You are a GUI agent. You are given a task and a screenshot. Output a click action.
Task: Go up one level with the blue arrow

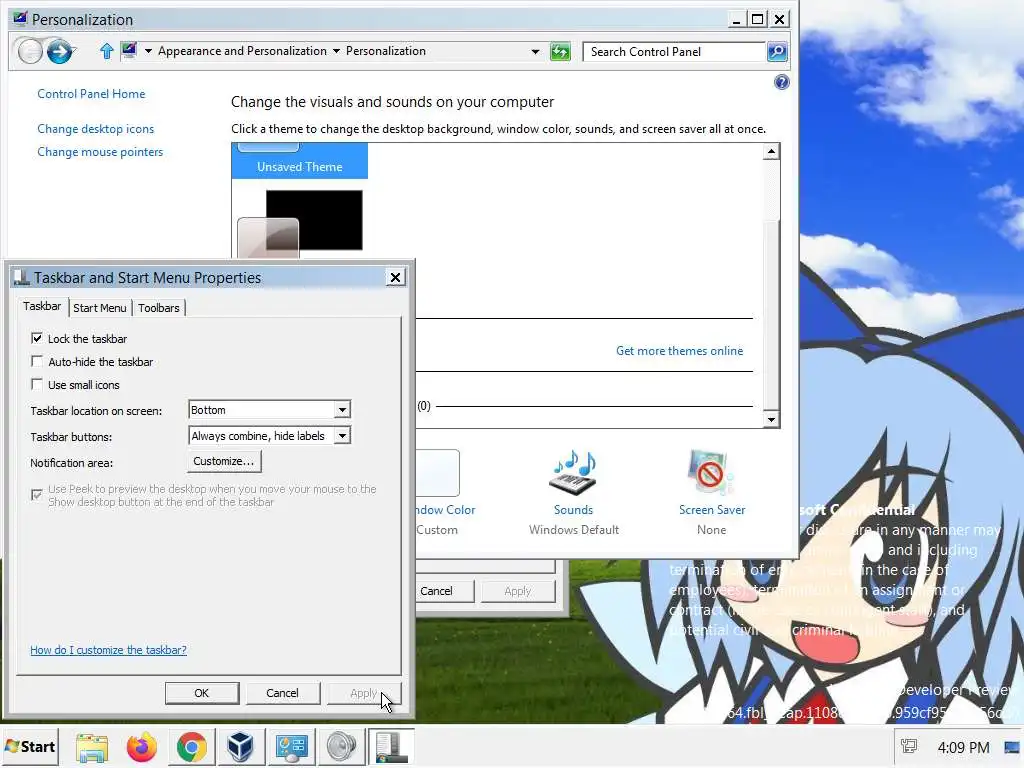click(x=107, y=51)
